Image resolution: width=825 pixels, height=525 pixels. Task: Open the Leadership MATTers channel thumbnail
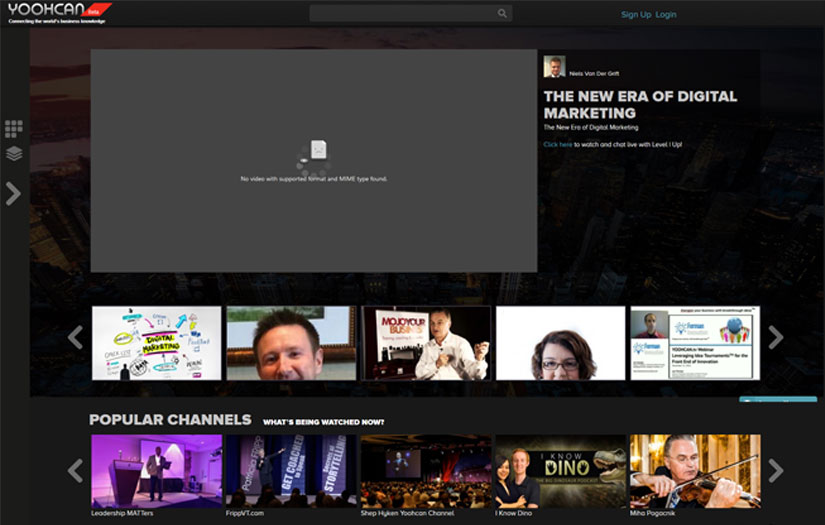157,471
